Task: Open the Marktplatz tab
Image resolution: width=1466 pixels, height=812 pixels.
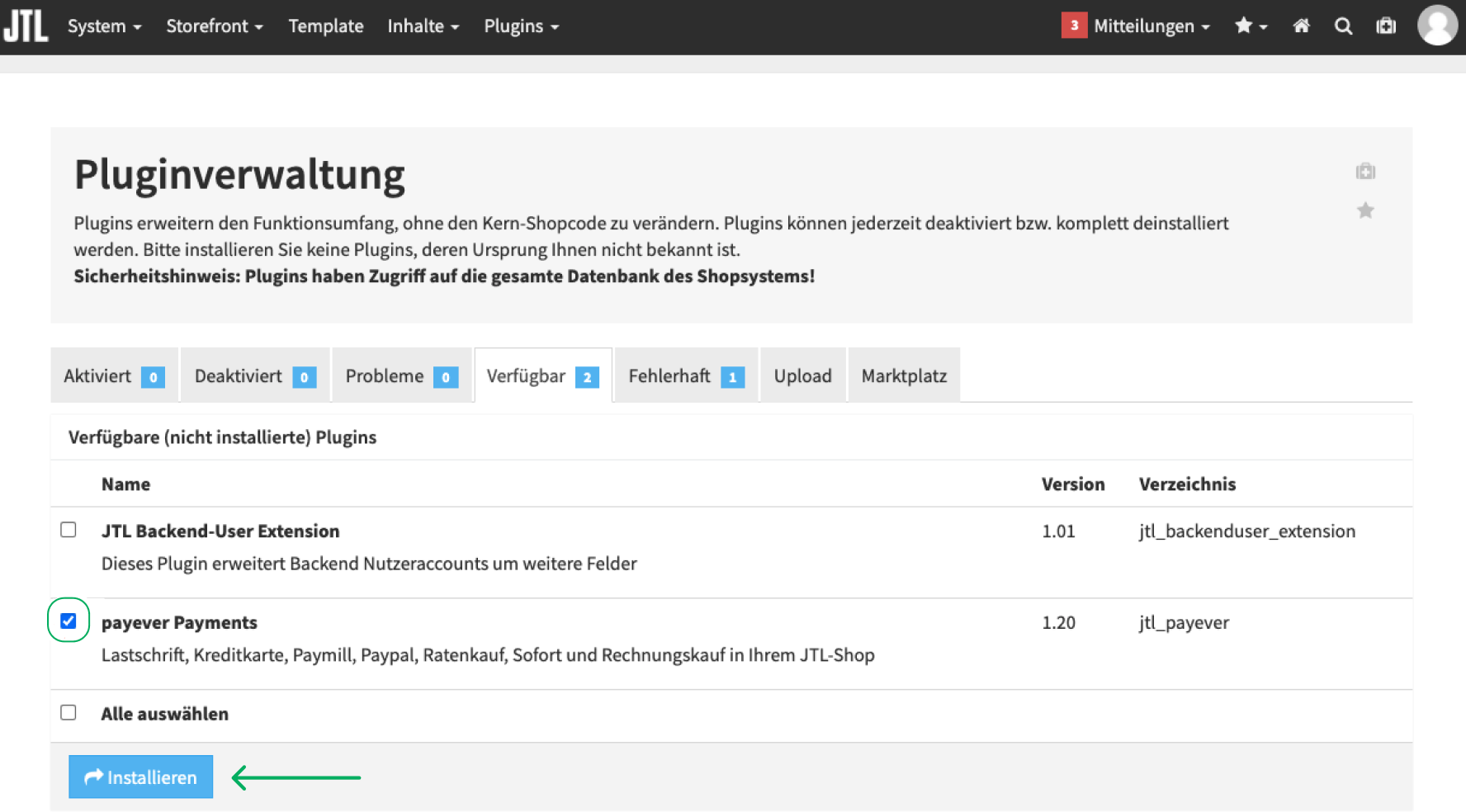Action: pos(904,375)
